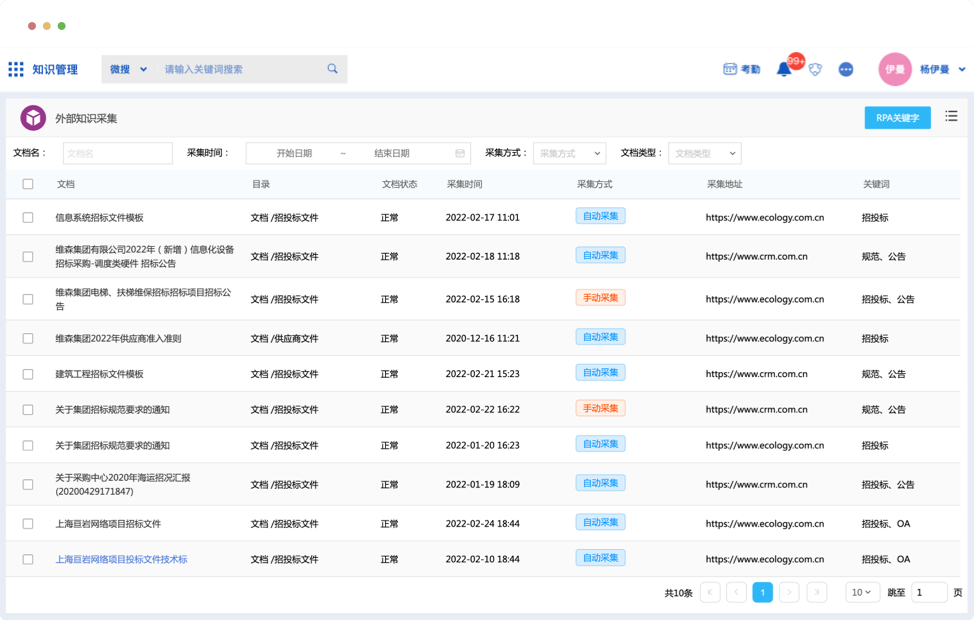Viewport: 974px width, 620px height.
Task: Click the more options ellipsis icon
Action: point(846,69)
